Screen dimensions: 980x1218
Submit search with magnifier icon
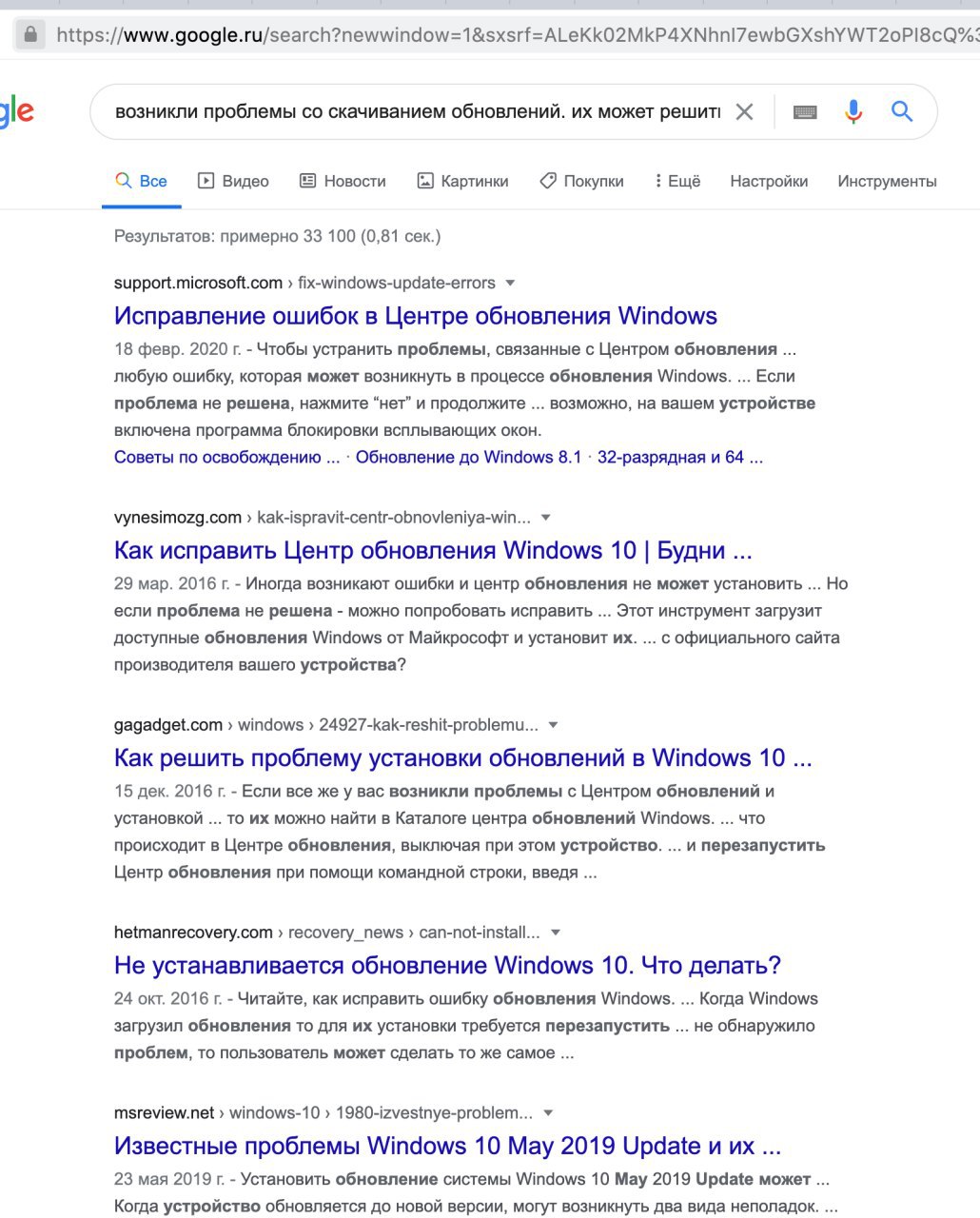pyautogui.click(x=902, y=111)
